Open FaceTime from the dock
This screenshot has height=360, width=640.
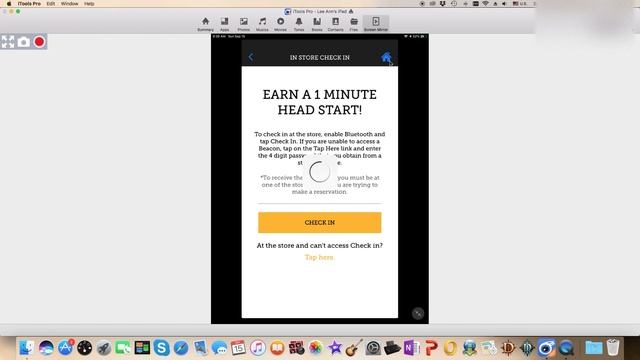123,348
